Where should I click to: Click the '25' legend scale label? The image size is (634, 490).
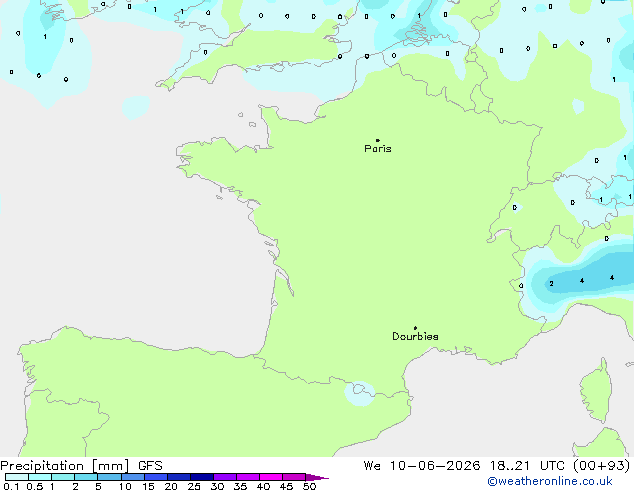point(194,486)
